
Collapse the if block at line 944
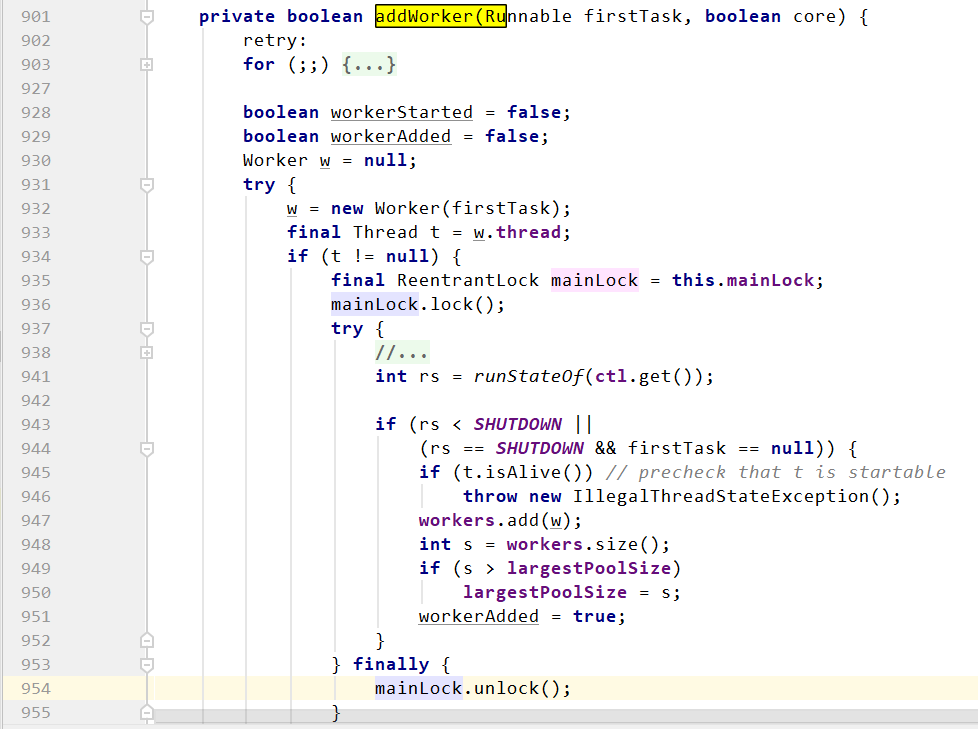tap(147, 449)
